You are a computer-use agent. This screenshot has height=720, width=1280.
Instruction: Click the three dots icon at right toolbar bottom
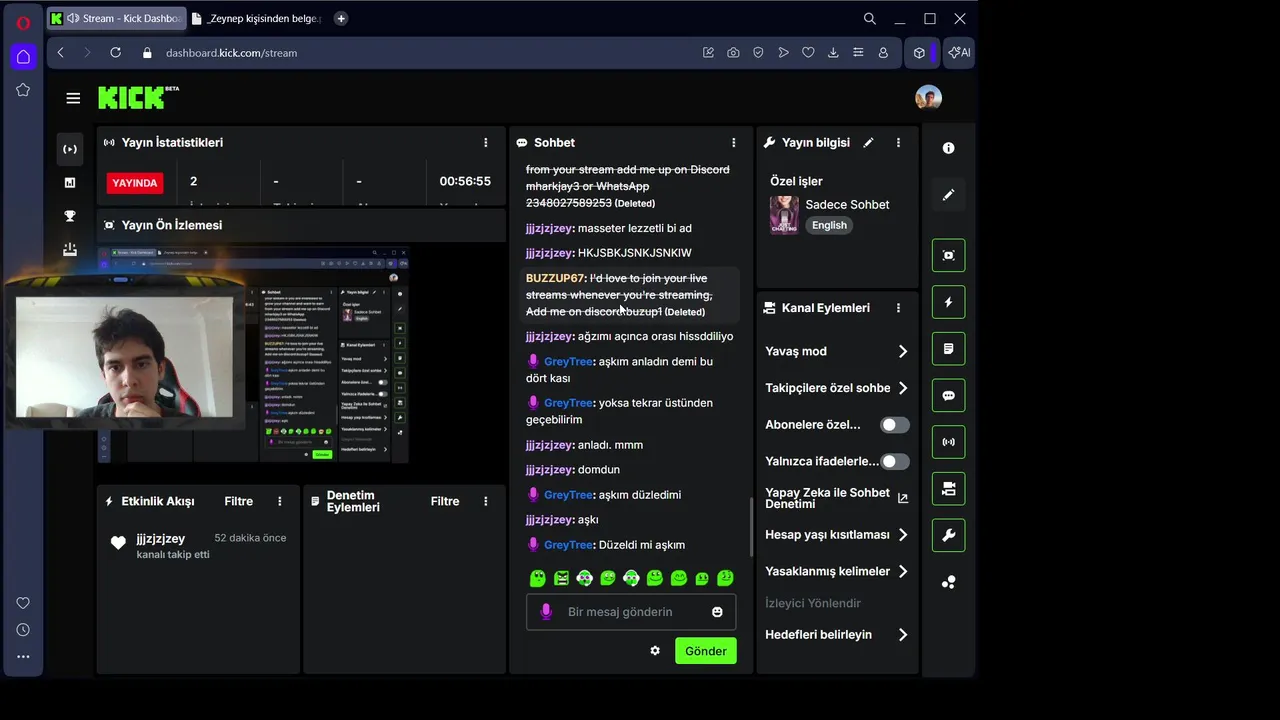(948, 582)
